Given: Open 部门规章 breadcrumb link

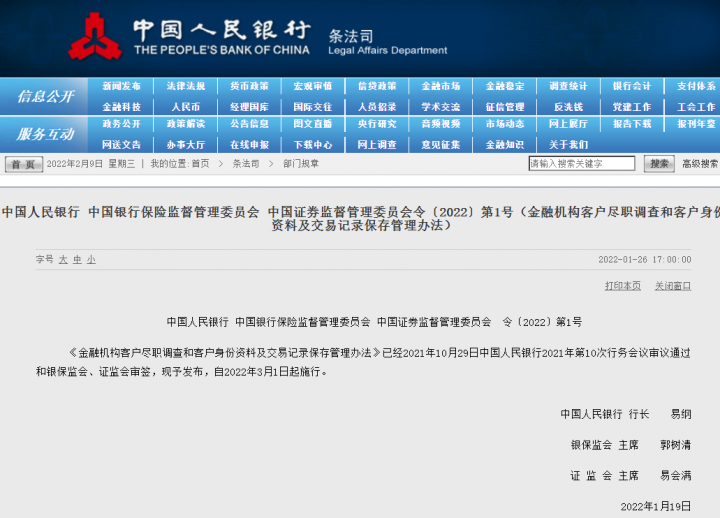Looking at the screenshot, I should coord(301,163).
